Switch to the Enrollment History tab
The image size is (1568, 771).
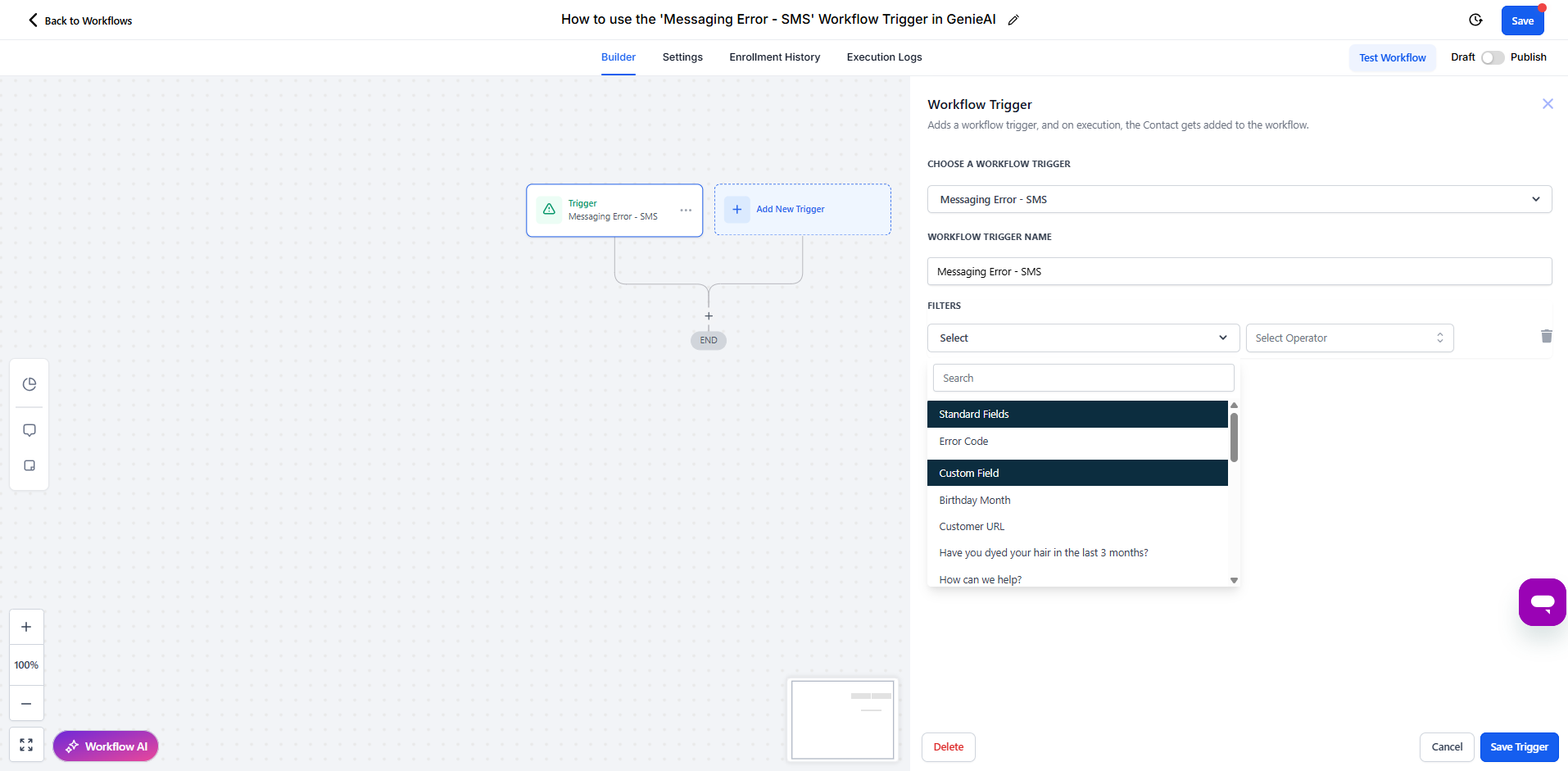[773, 57]
